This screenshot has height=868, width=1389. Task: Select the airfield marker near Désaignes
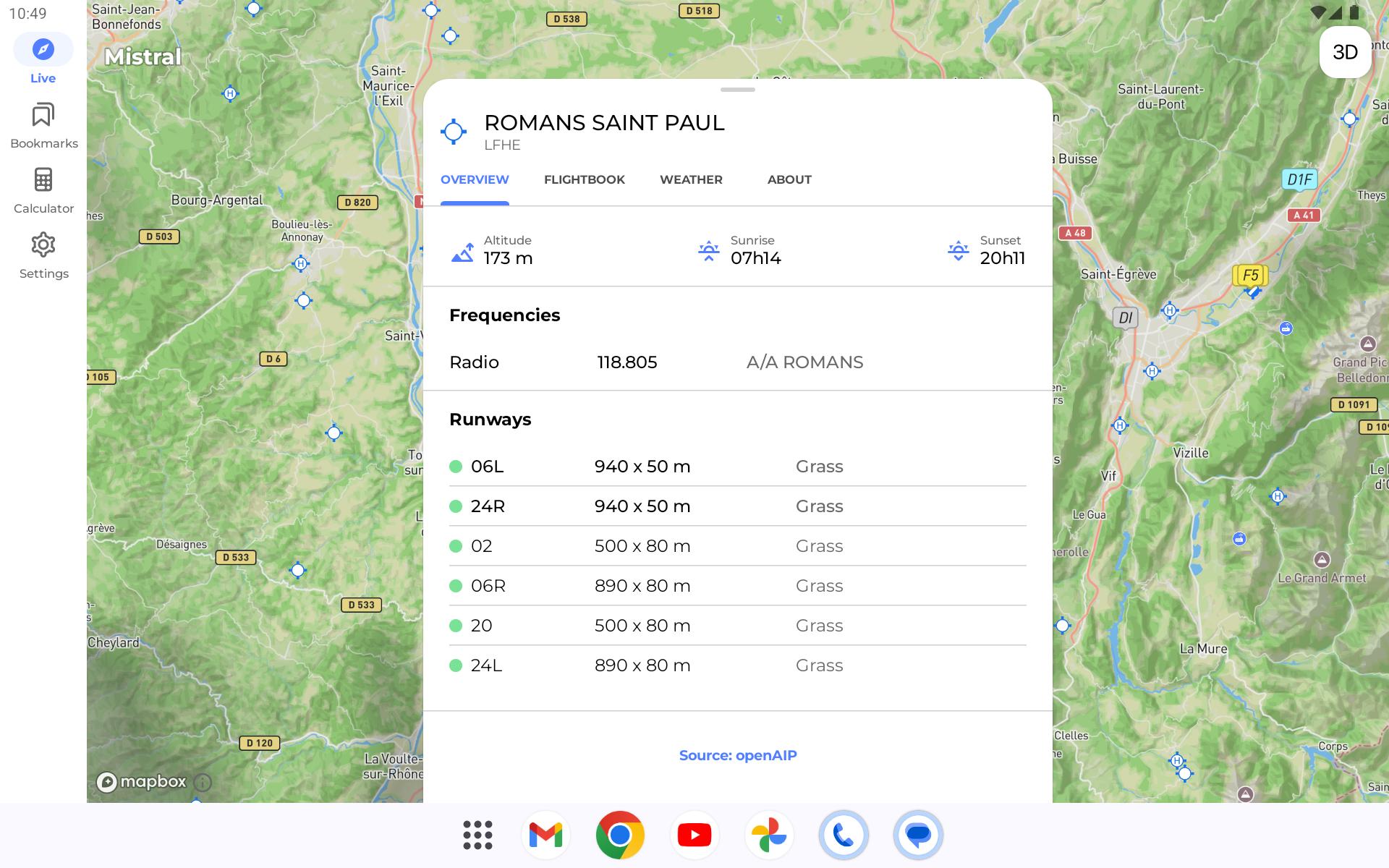pos(297,570)
